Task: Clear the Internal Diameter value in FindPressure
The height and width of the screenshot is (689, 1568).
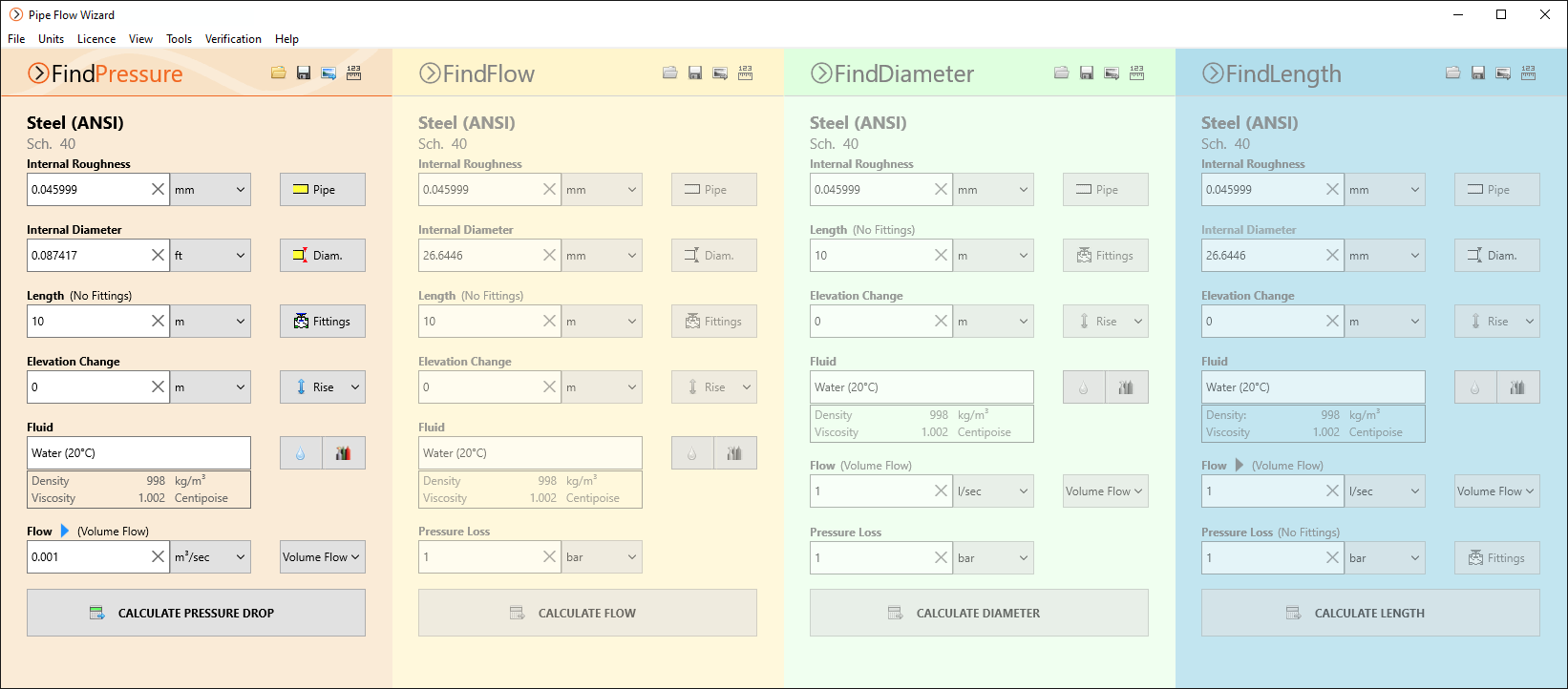Action: pyautogui.click(x=158, y=256)
